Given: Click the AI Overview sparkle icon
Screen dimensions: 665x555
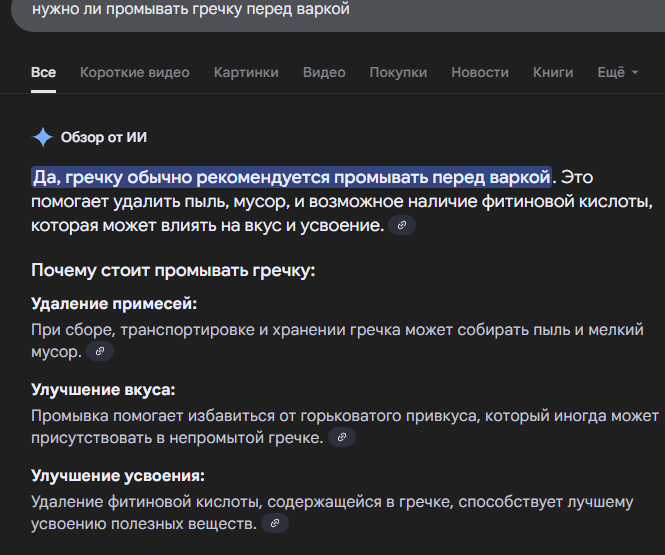Looking at the screenshot, I should point(42,137).
